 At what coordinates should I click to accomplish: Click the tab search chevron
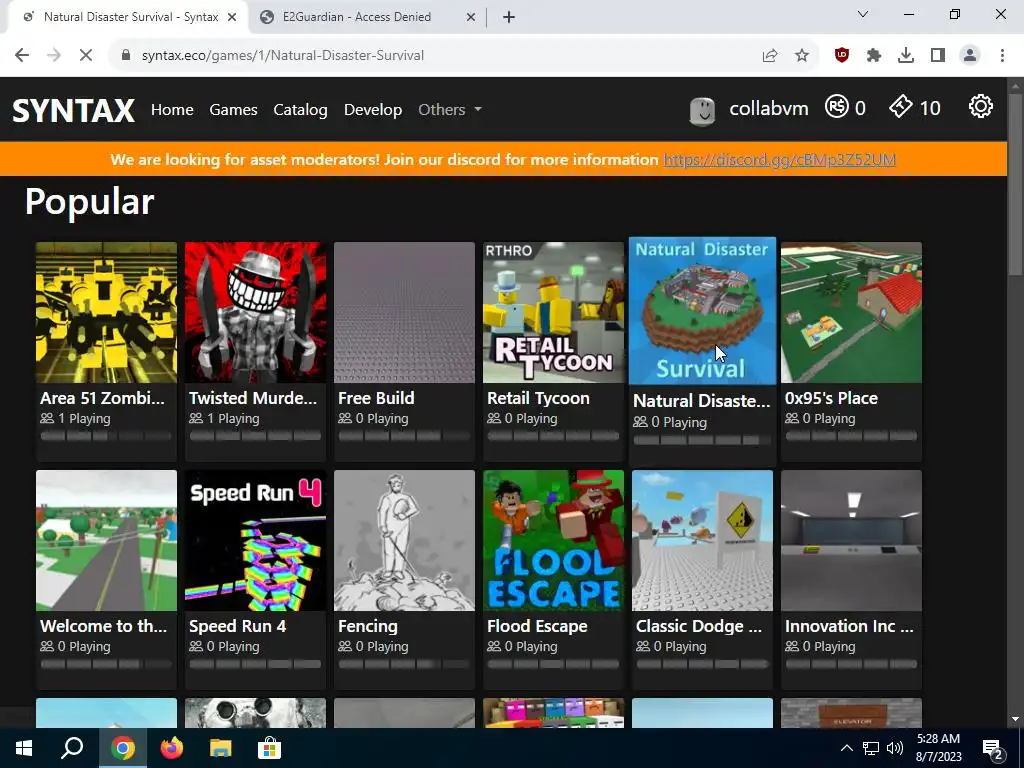pos(863,14)
